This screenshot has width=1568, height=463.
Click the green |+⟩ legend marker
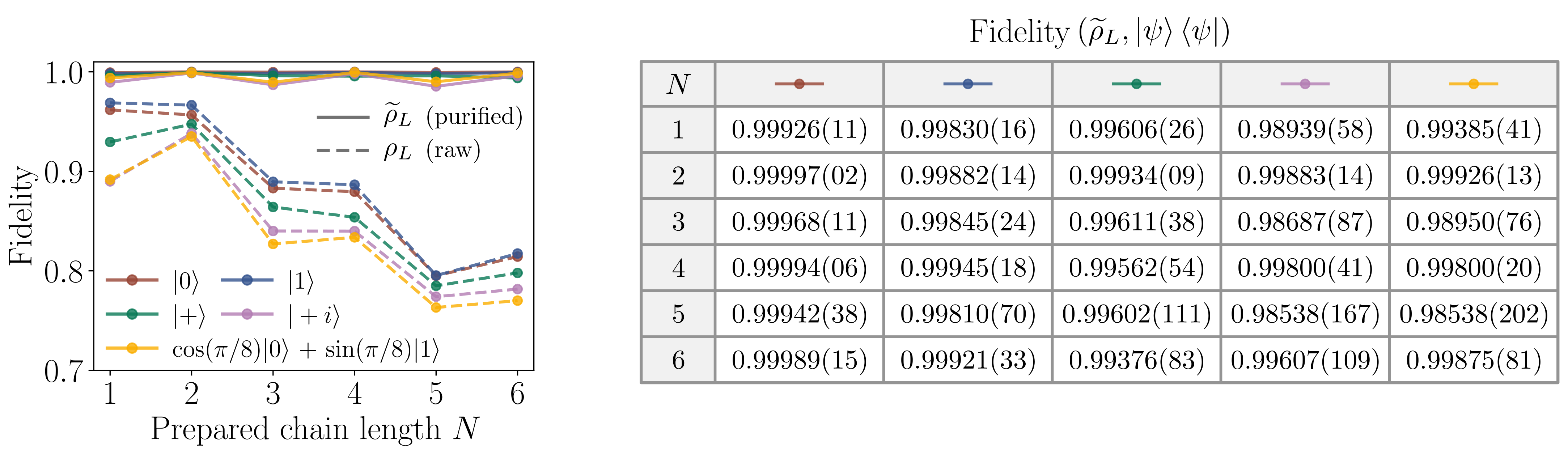[x=132, y=315]
